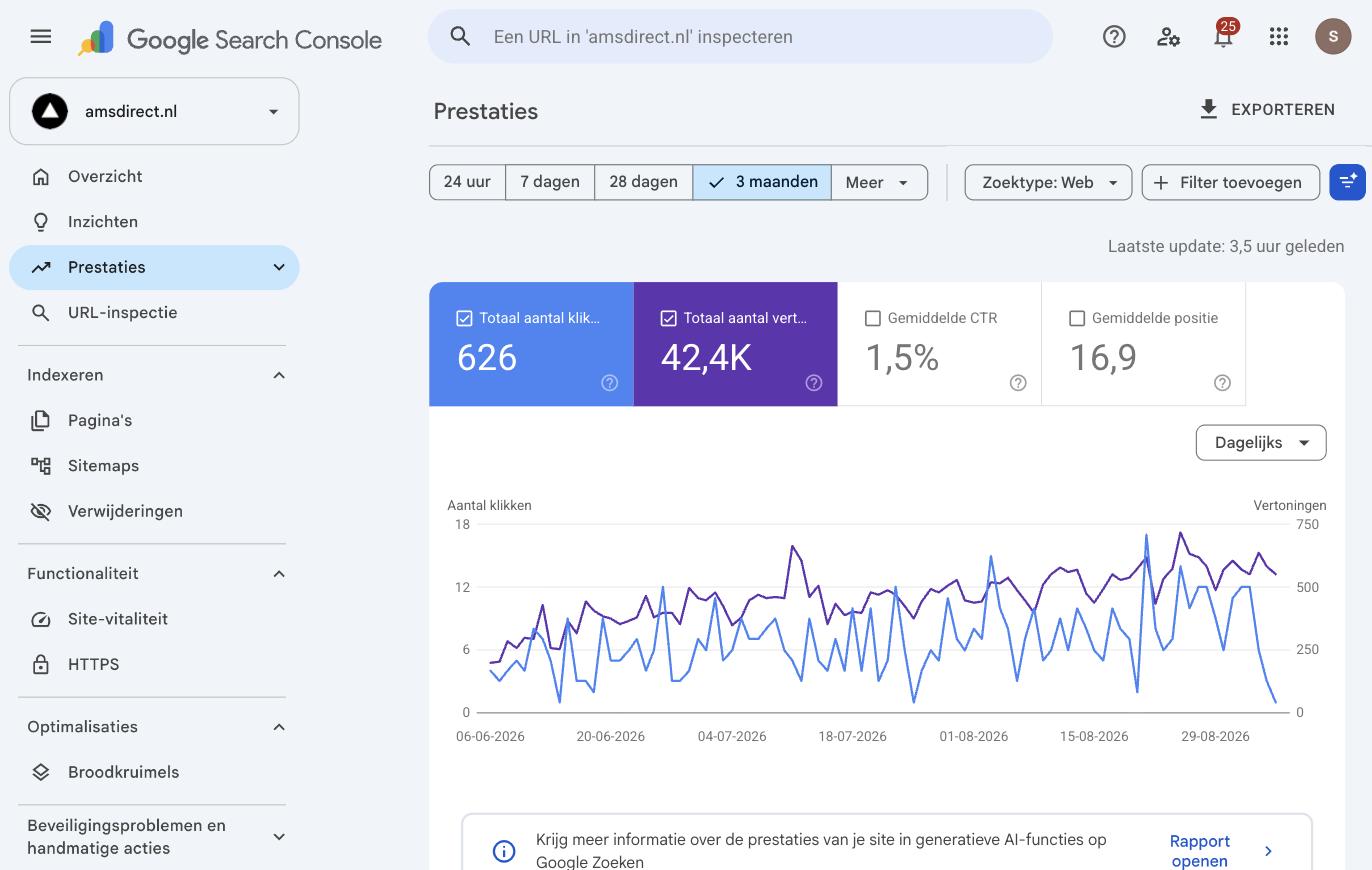Image resolution: width=1372 pixels, height=870 pixels.
Task: Click the 626 total clicks value
Action: tap(487, 358)
